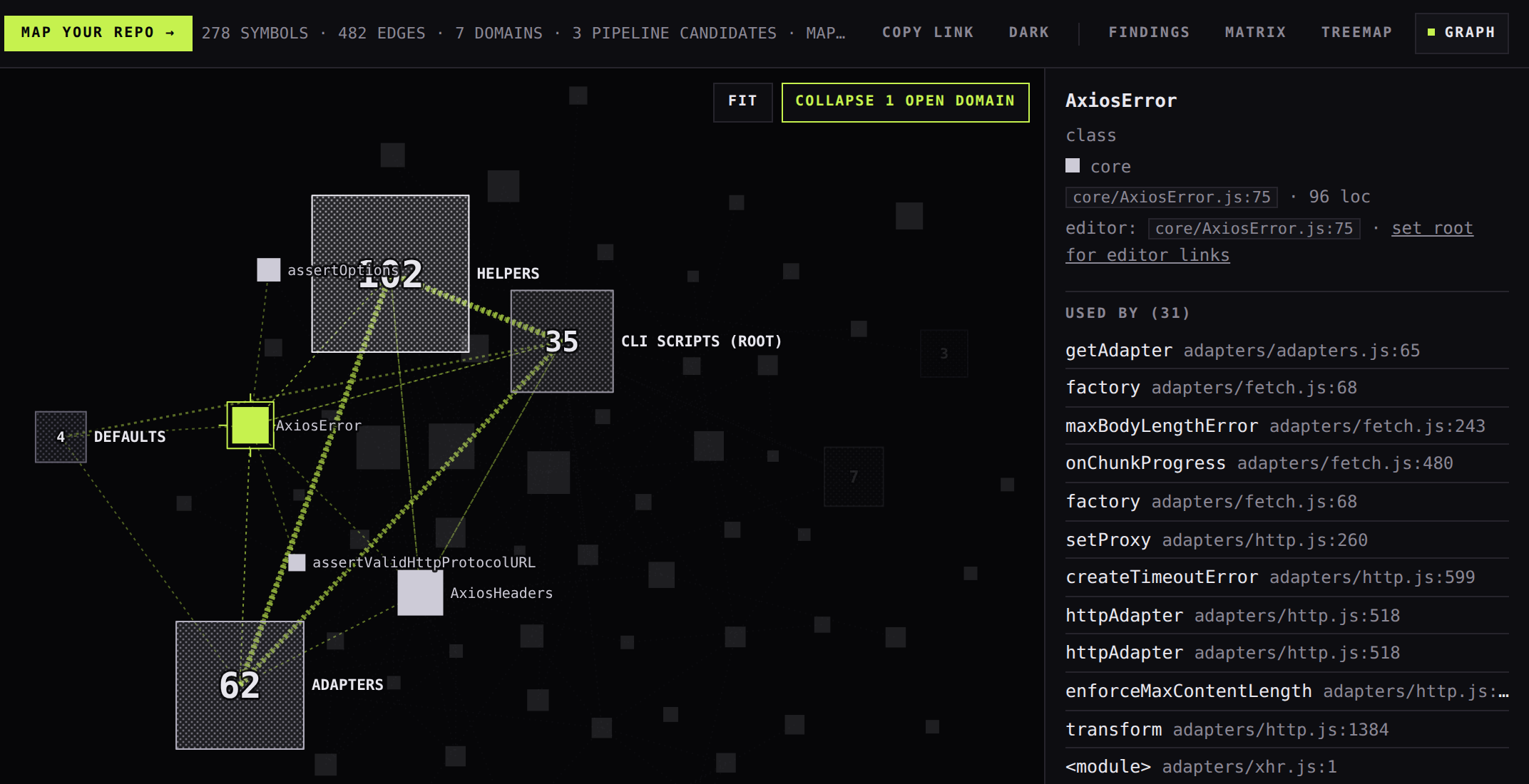Select the assertOptions node square
Viewport: 1529px width, 784px height.
coord(269,269)
